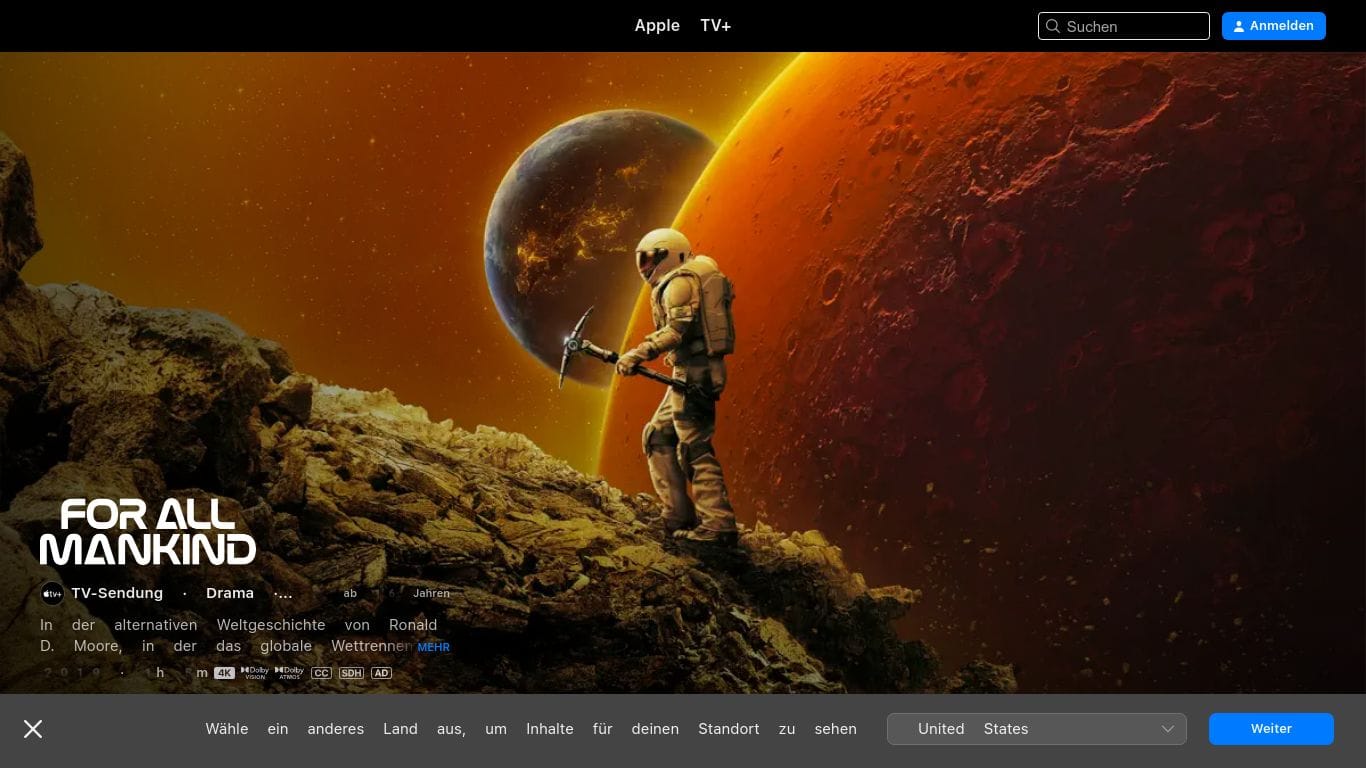Click the Apple TV+ channel badge icon

[x=52, y=594]
